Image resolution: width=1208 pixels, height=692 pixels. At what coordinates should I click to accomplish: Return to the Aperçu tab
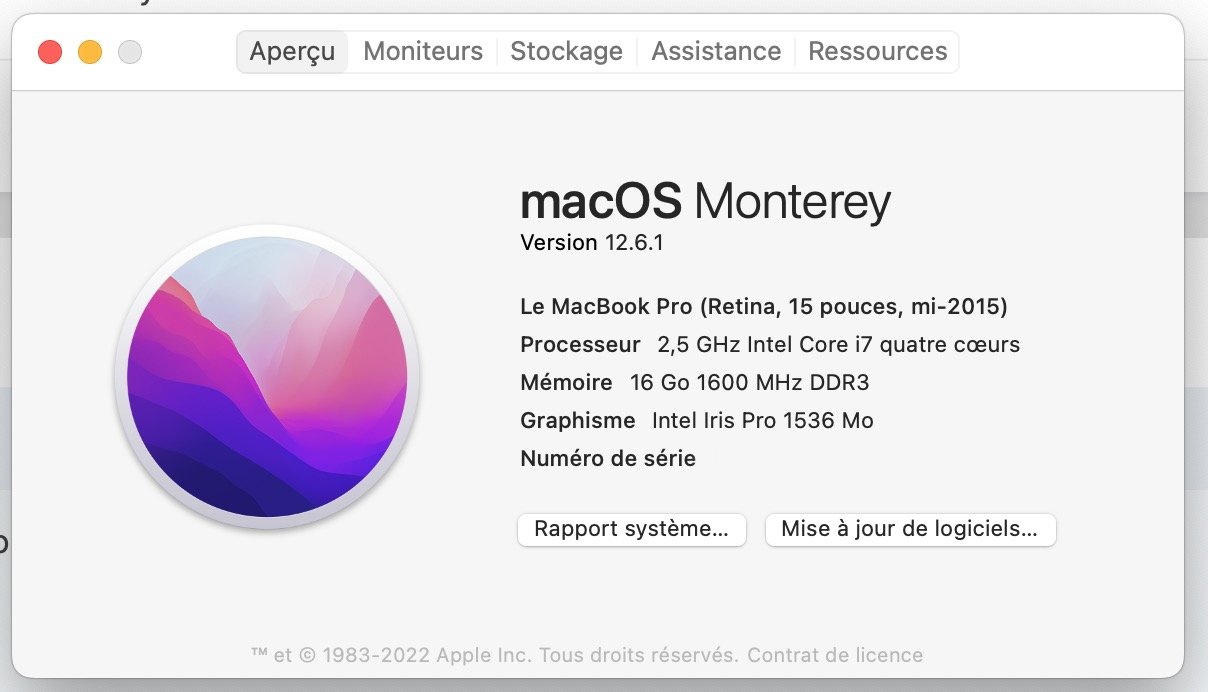pos(291,52)
